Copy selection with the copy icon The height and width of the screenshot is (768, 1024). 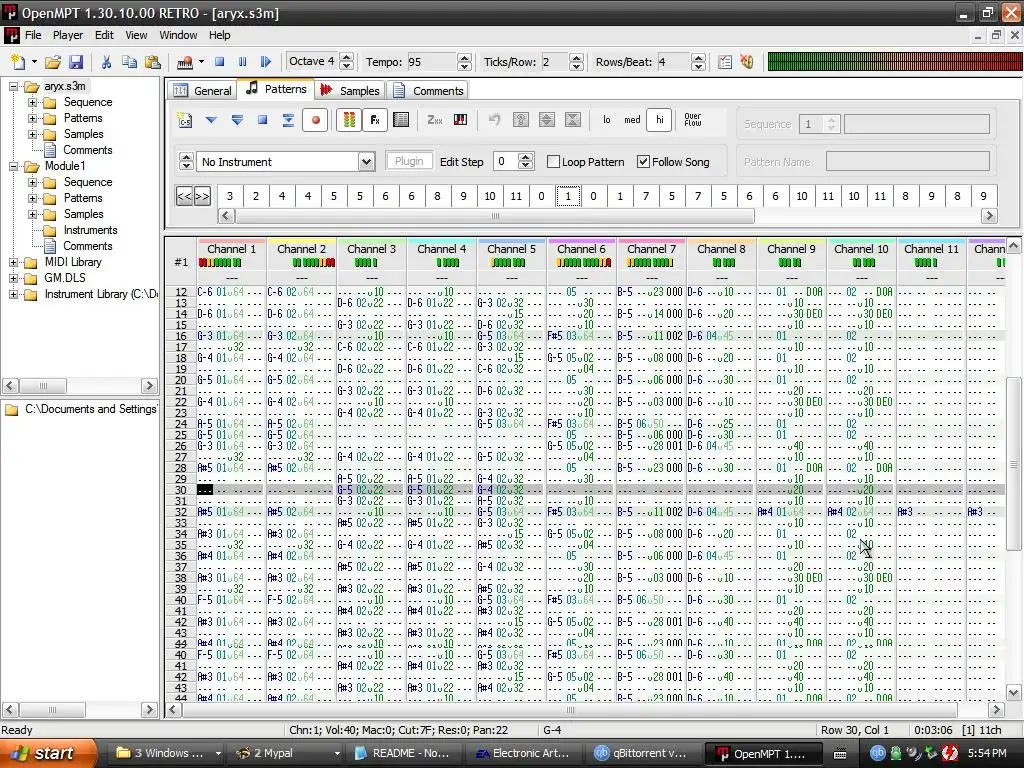(x=129, y=62)
